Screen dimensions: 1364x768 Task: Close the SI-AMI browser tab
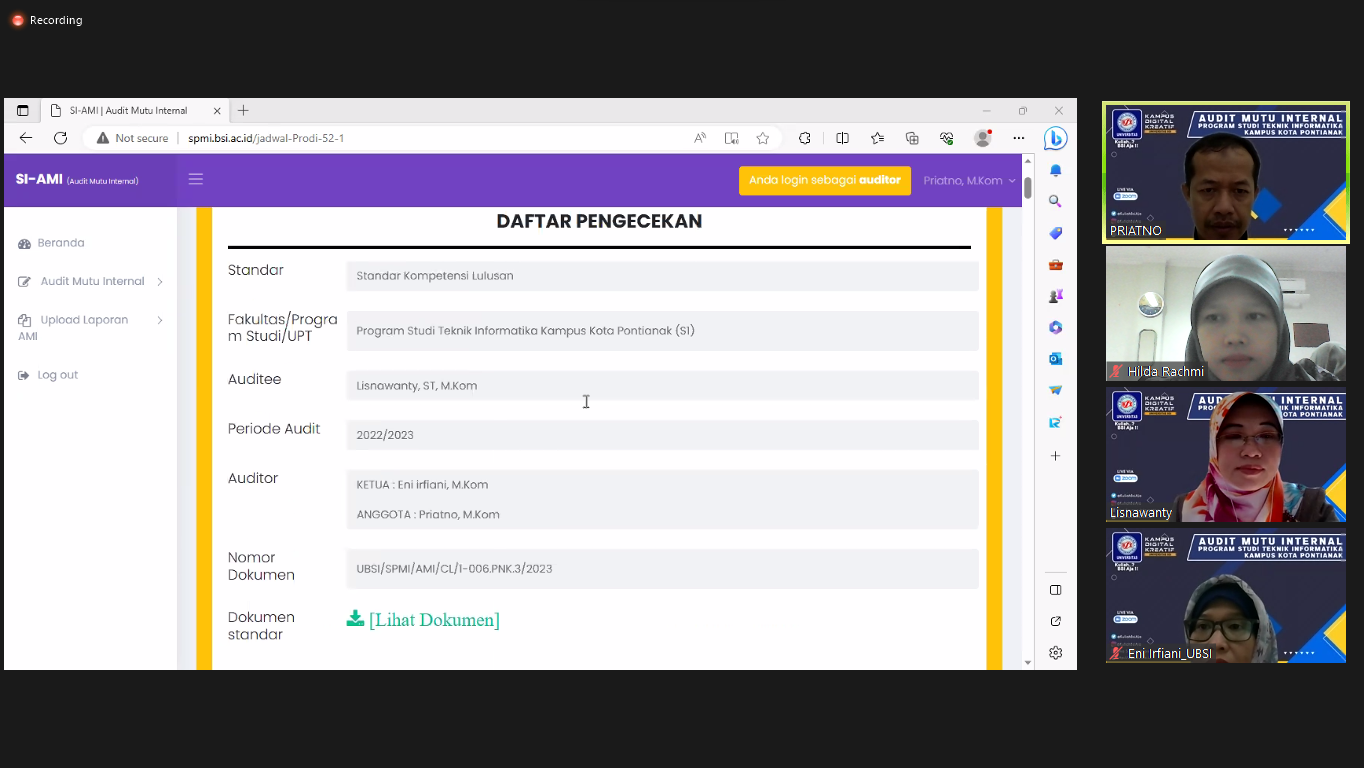(217, 111)
